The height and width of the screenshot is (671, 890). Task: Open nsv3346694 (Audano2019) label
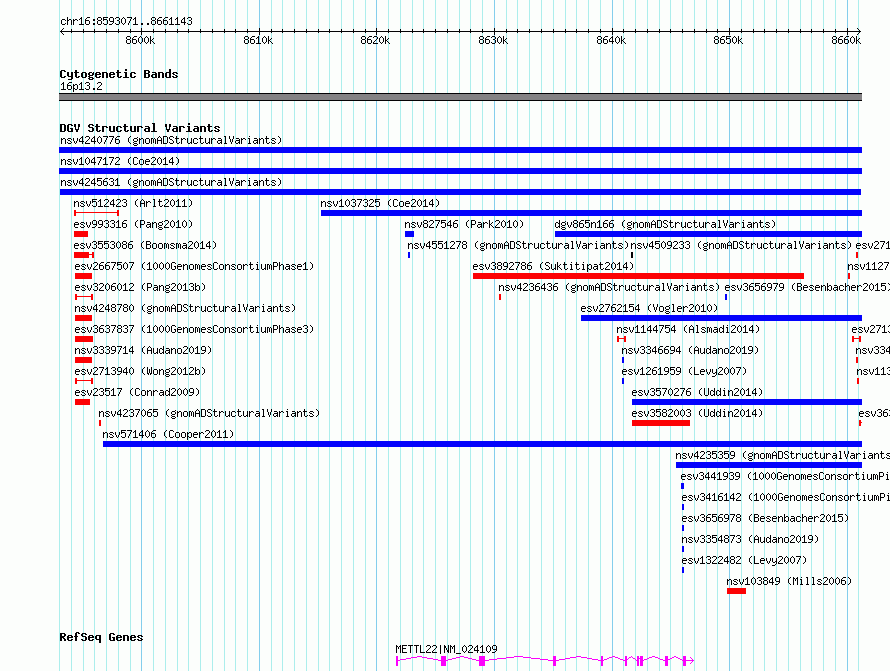pos(690,350)
